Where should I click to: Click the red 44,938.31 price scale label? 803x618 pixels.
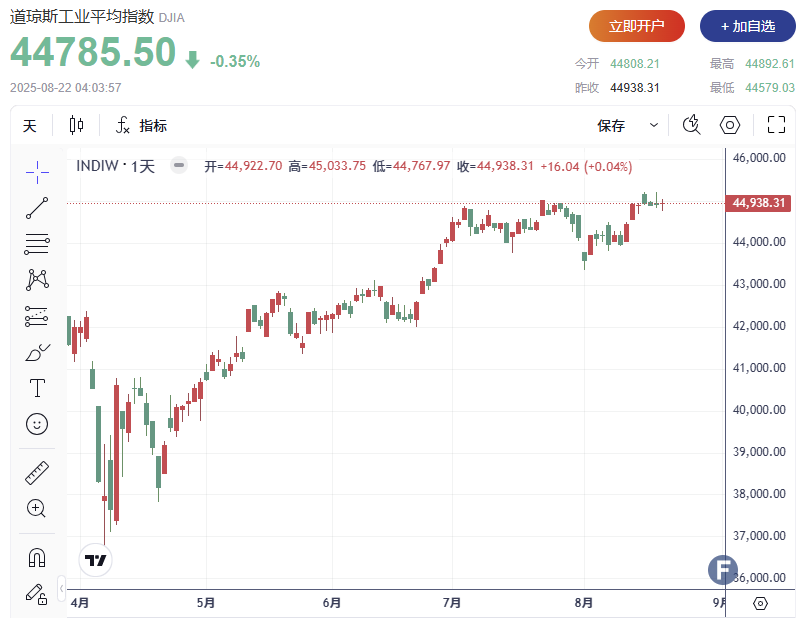[758, 203]
